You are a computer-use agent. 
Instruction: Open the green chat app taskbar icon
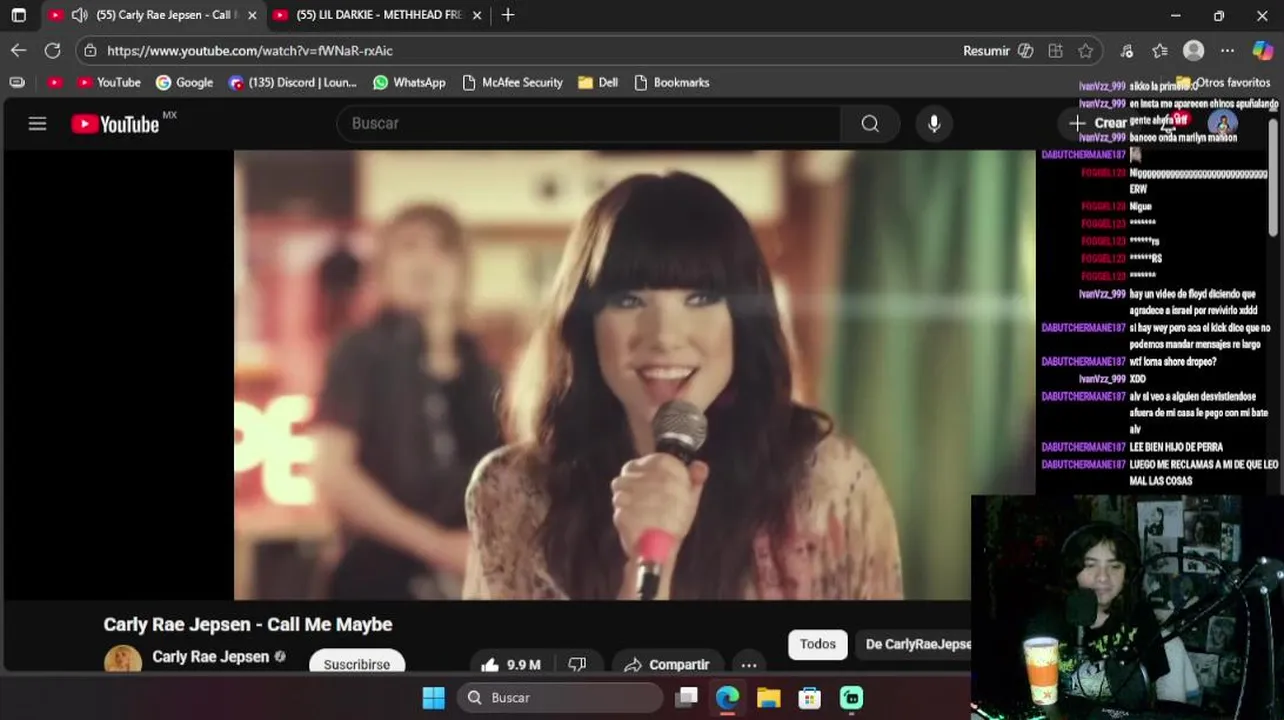[851, 697]
